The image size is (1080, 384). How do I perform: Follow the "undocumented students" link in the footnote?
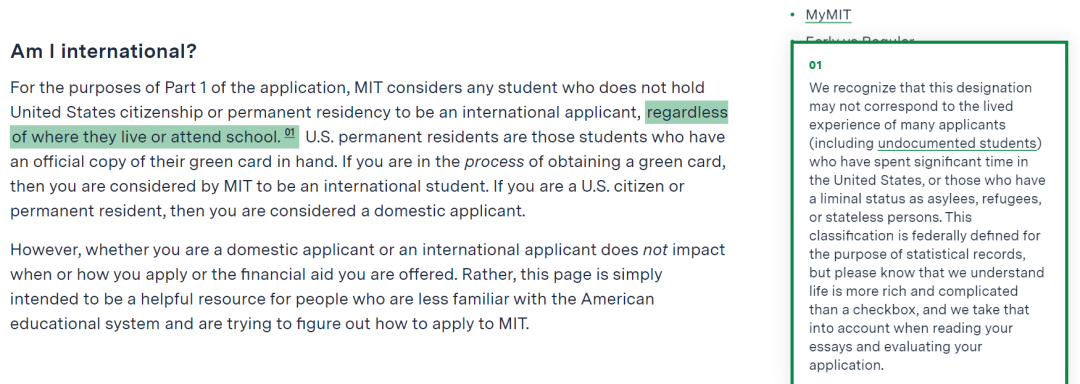pos(957,143)
